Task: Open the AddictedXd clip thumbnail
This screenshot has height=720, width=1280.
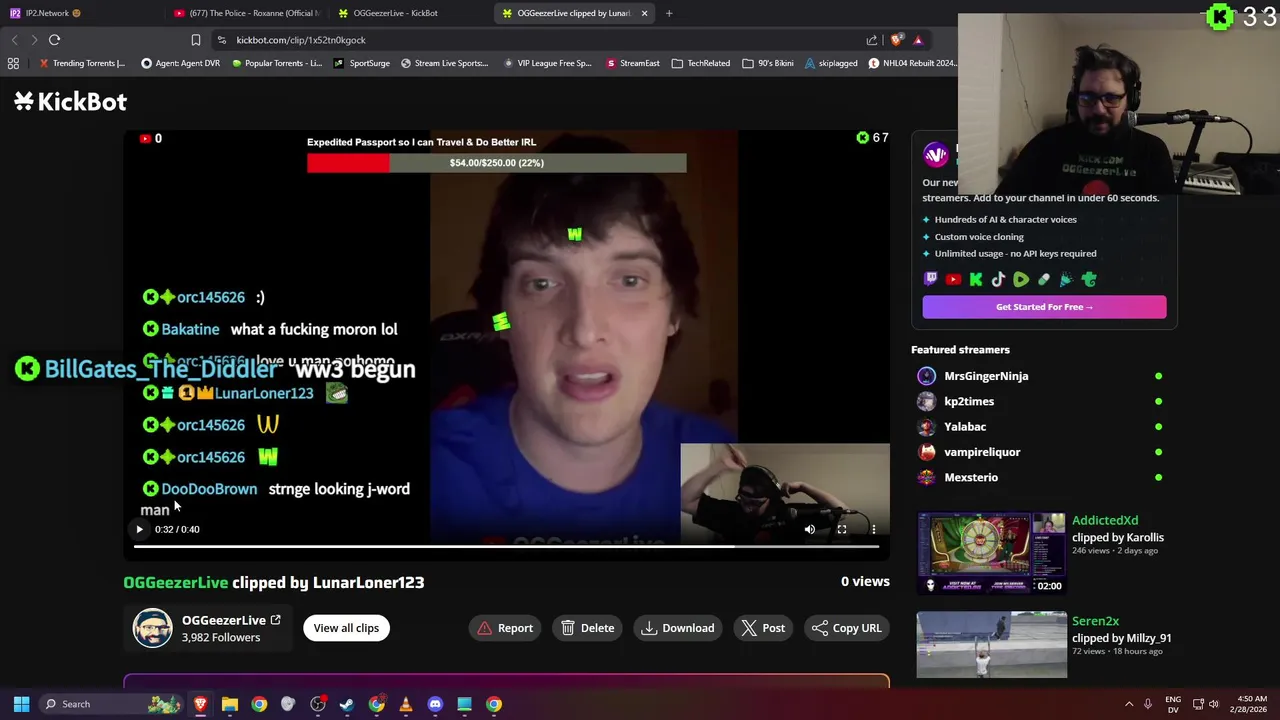Action: [992, 553]
